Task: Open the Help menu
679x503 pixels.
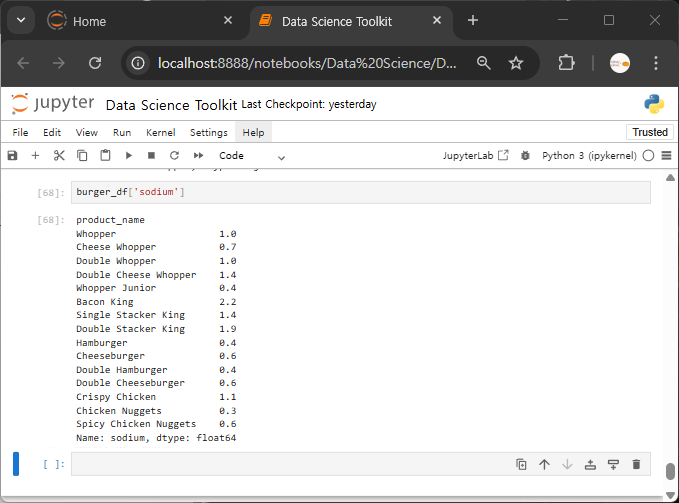Action: tap(253, 132)
